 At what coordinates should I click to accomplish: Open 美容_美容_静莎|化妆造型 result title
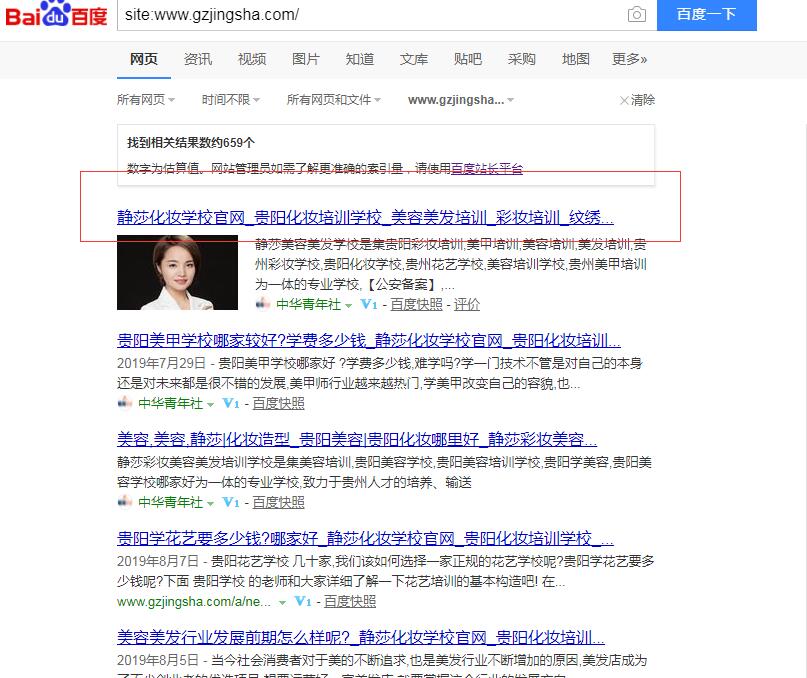[357, 439]
